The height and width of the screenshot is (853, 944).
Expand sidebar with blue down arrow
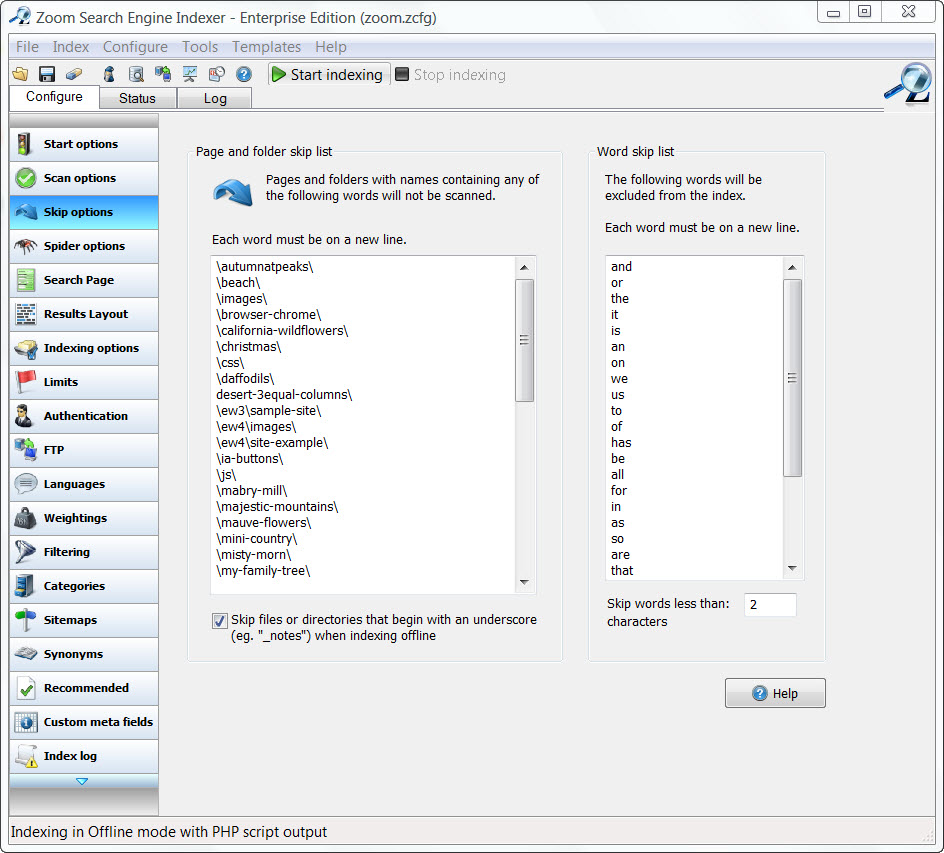click(82, 781)
